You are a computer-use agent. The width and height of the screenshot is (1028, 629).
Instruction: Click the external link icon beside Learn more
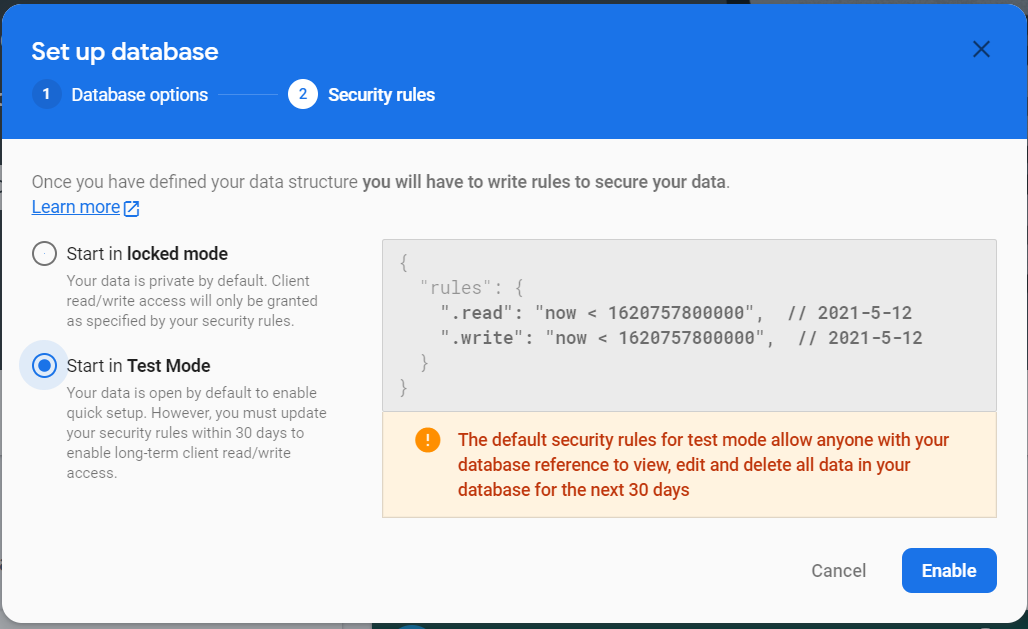pos(131,208)
